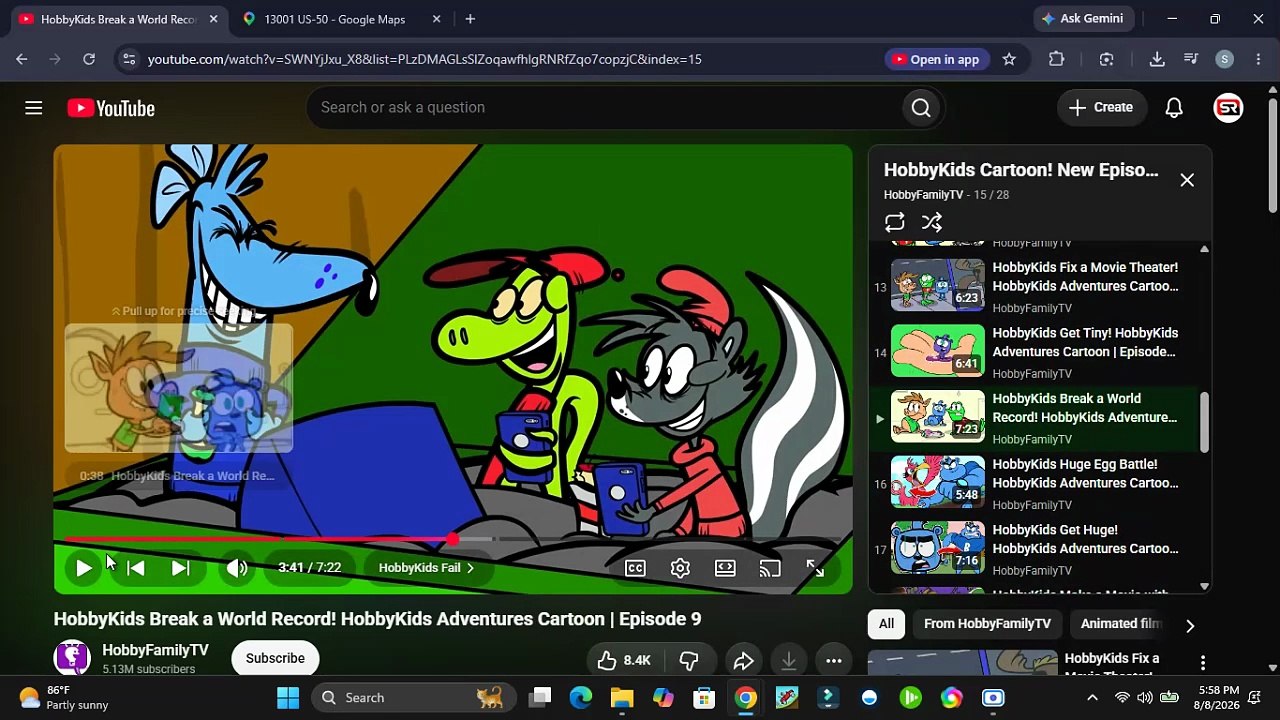Open Chrome profile avatar S
1280x720 pixels.
tap(1224, 59)
